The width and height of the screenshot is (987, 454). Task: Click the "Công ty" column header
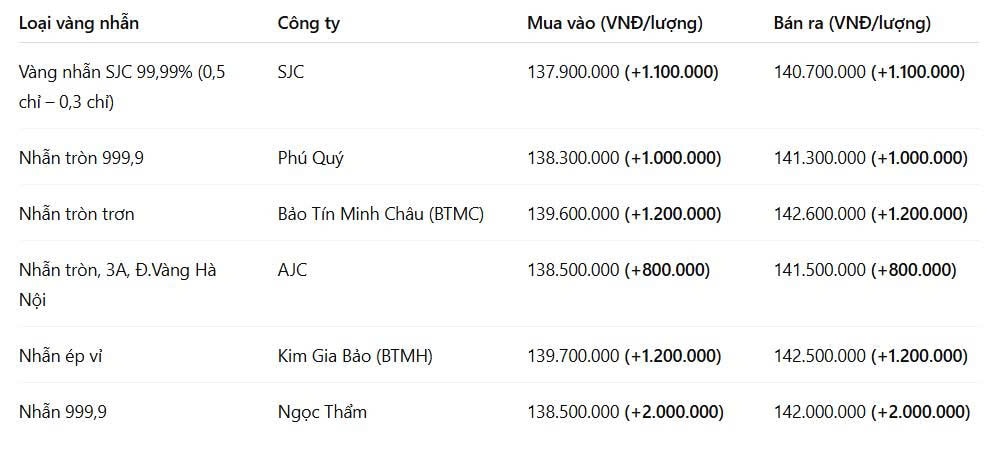click(x=309, y=24)
